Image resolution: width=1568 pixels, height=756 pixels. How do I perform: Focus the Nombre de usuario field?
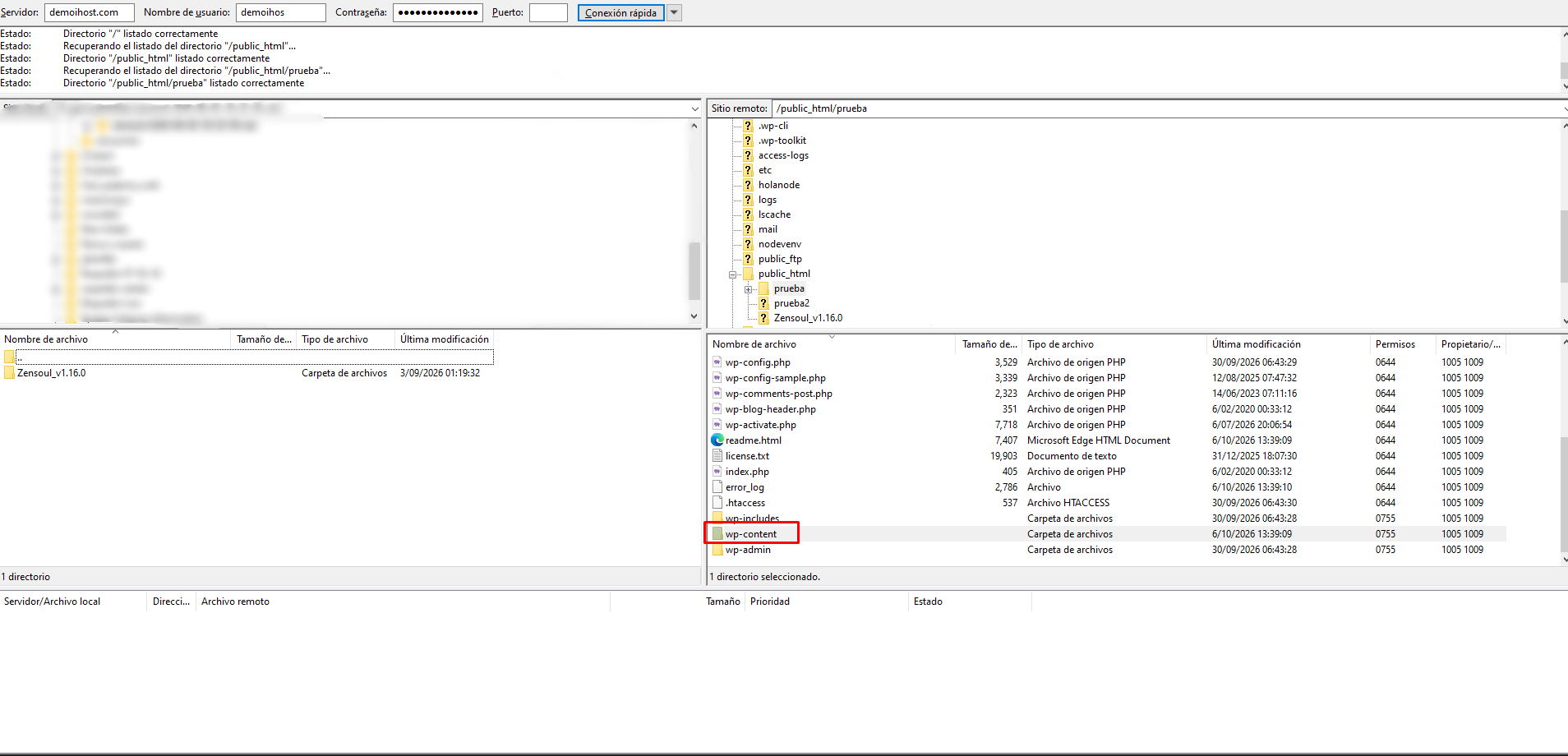(x=281, y=12)
